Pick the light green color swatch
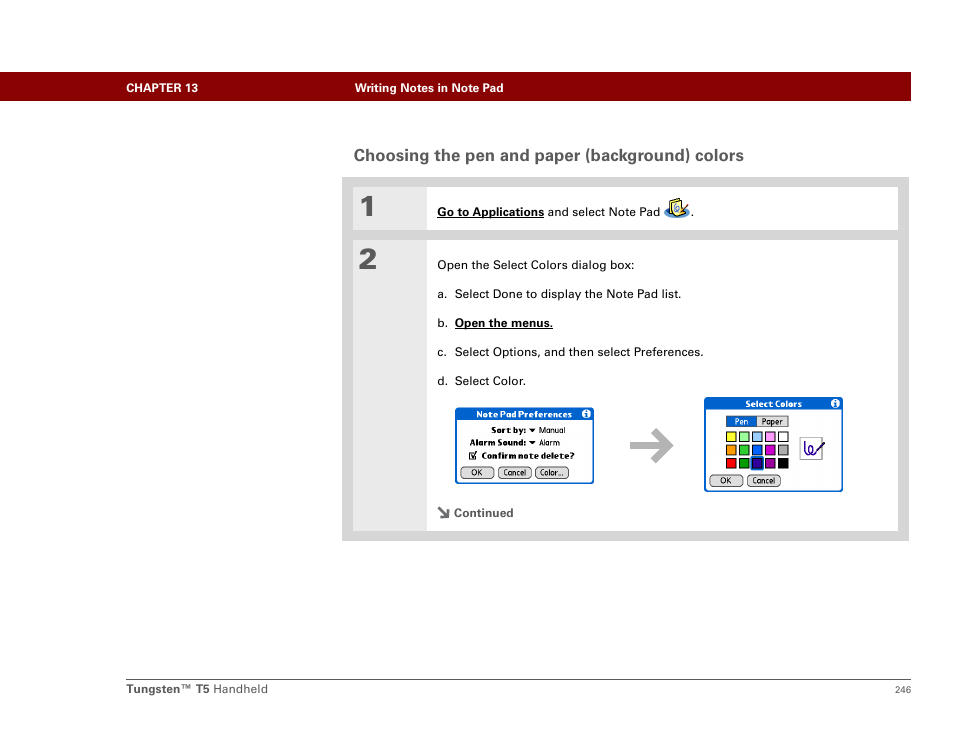The image size is (954, 738). pyautogui.click(x=744, y=437)
